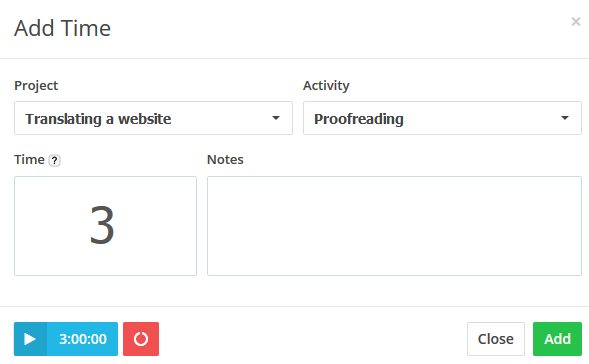Reset the timer using the red circular-arrow button

[x=141, y=339]
